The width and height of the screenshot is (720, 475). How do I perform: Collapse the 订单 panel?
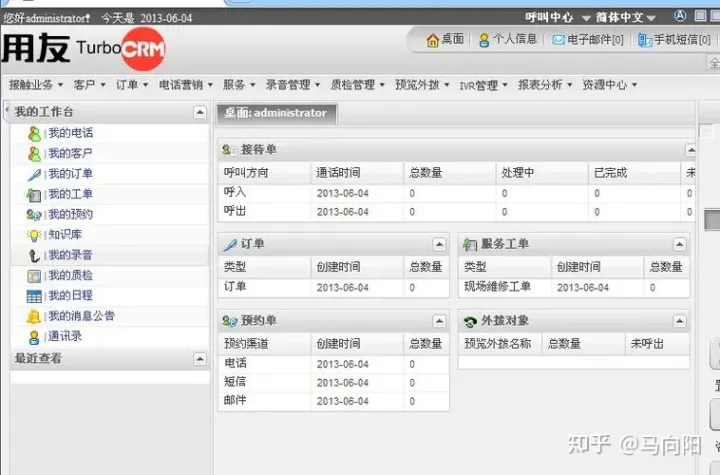point(439,244)
